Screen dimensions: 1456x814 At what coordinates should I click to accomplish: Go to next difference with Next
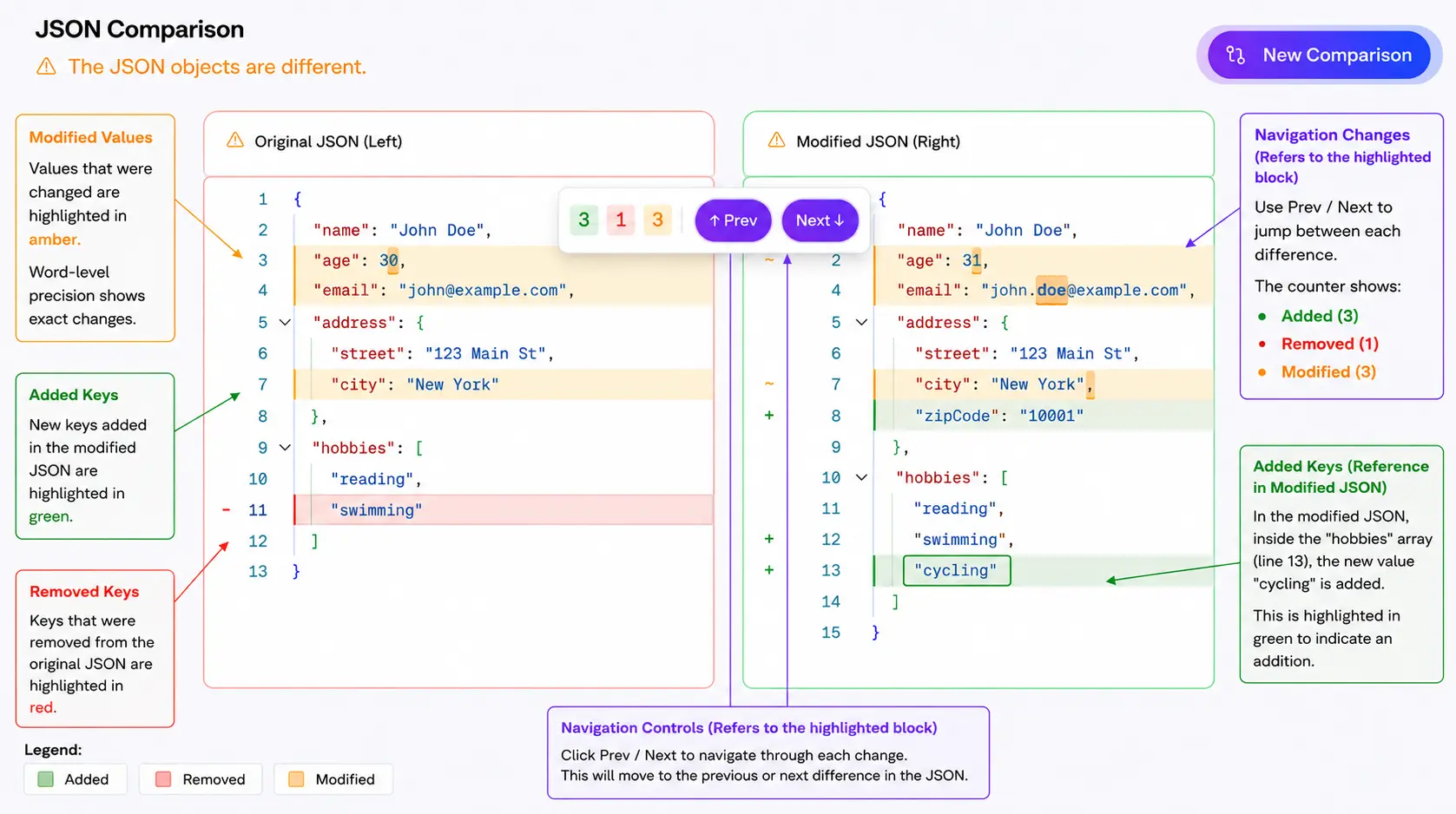(820, 220)
